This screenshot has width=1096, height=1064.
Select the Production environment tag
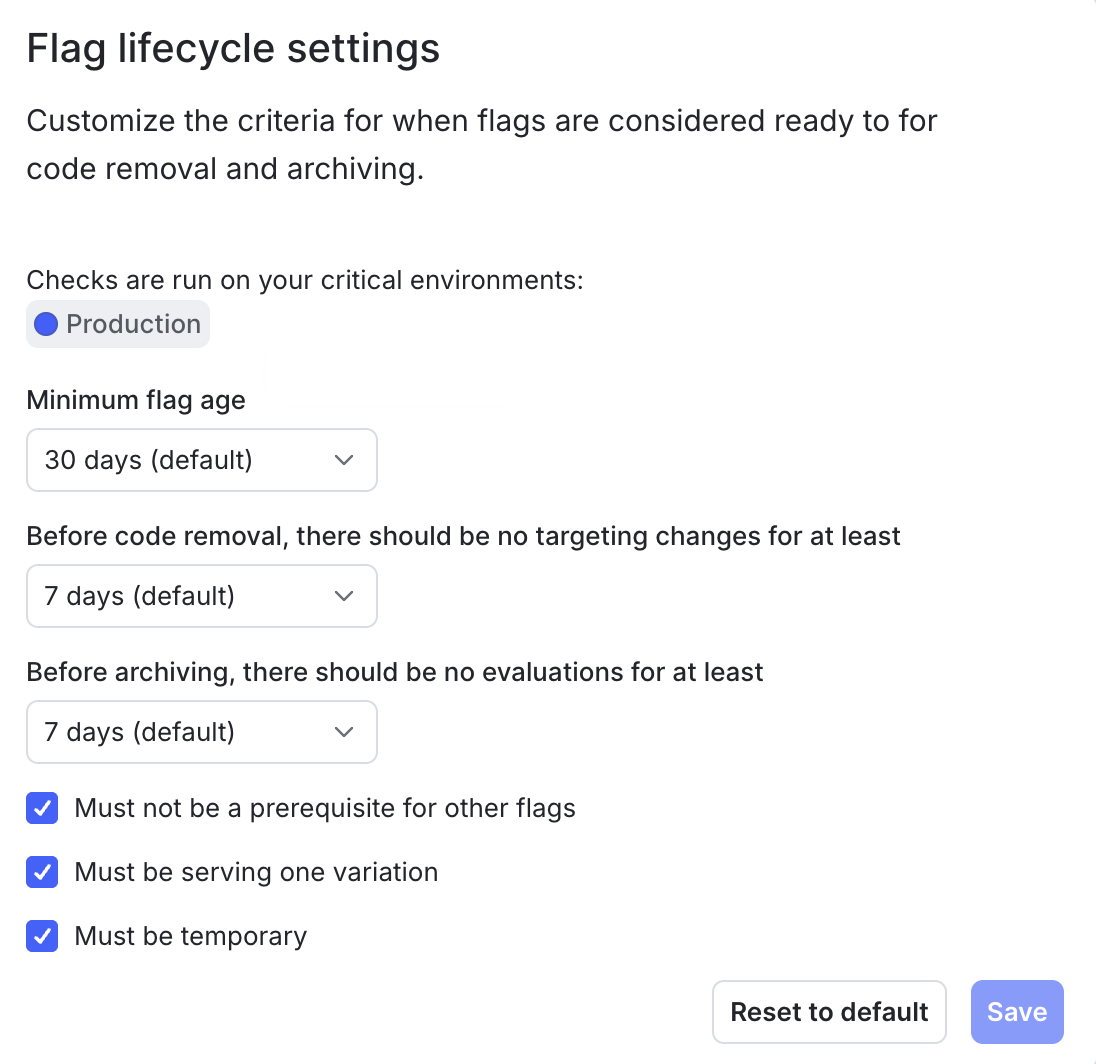(117, 323)
